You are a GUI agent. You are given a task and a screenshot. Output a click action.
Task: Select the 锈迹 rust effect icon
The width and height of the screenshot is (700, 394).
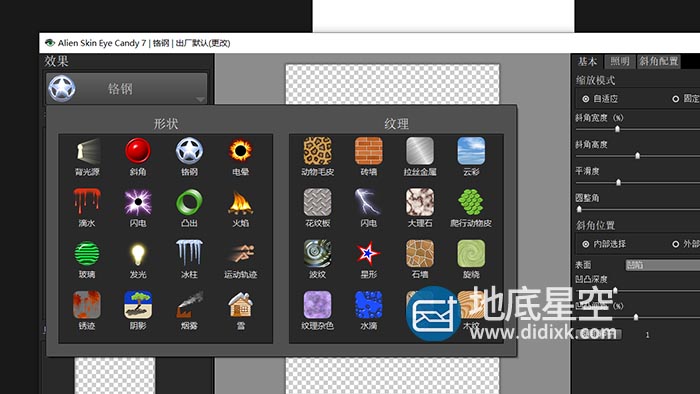click(x=87, y=305)
